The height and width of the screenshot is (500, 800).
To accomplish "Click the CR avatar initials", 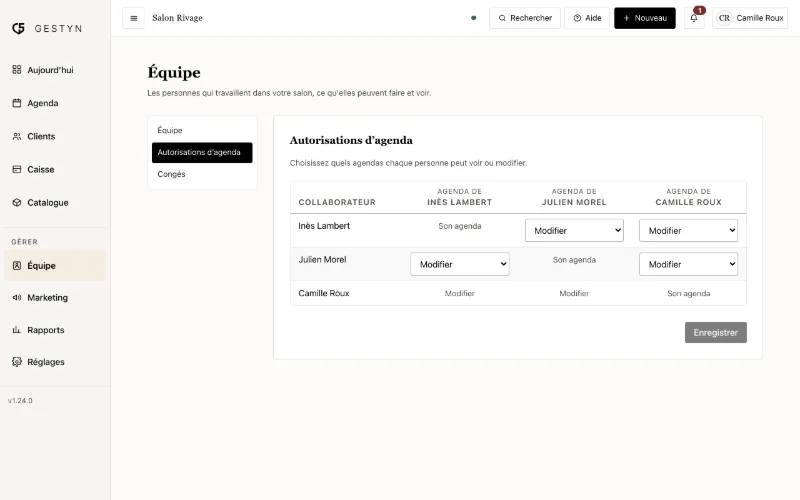I will [724, 18].
